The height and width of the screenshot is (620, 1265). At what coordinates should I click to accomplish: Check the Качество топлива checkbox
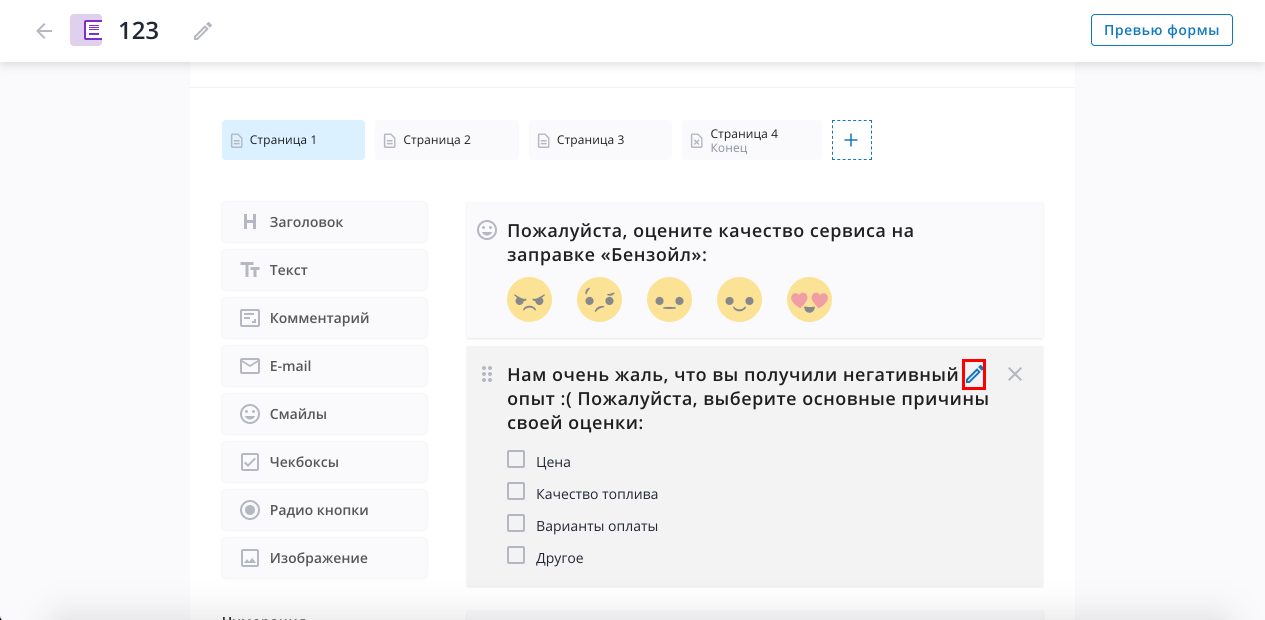[x=516, y=491]
